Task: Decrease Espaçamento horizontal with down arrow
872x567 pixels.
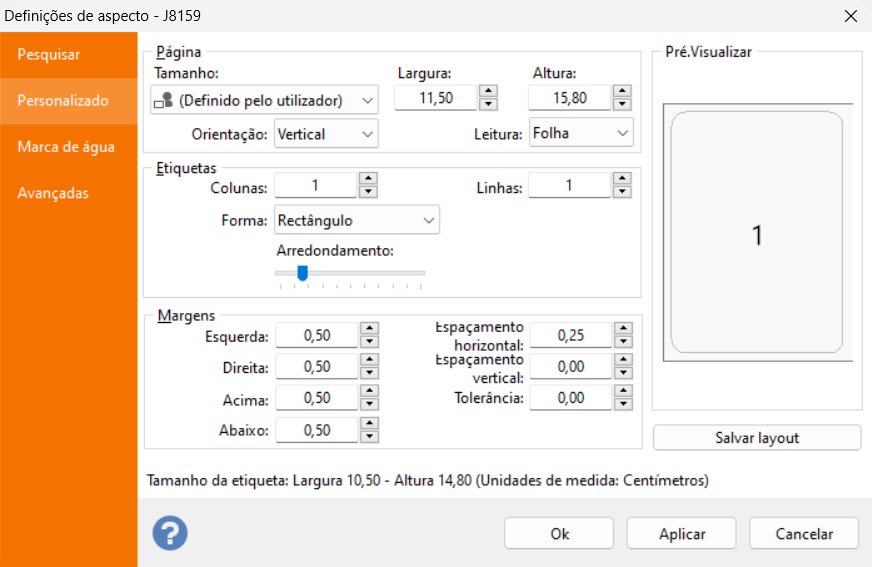Action: (623, 342)
